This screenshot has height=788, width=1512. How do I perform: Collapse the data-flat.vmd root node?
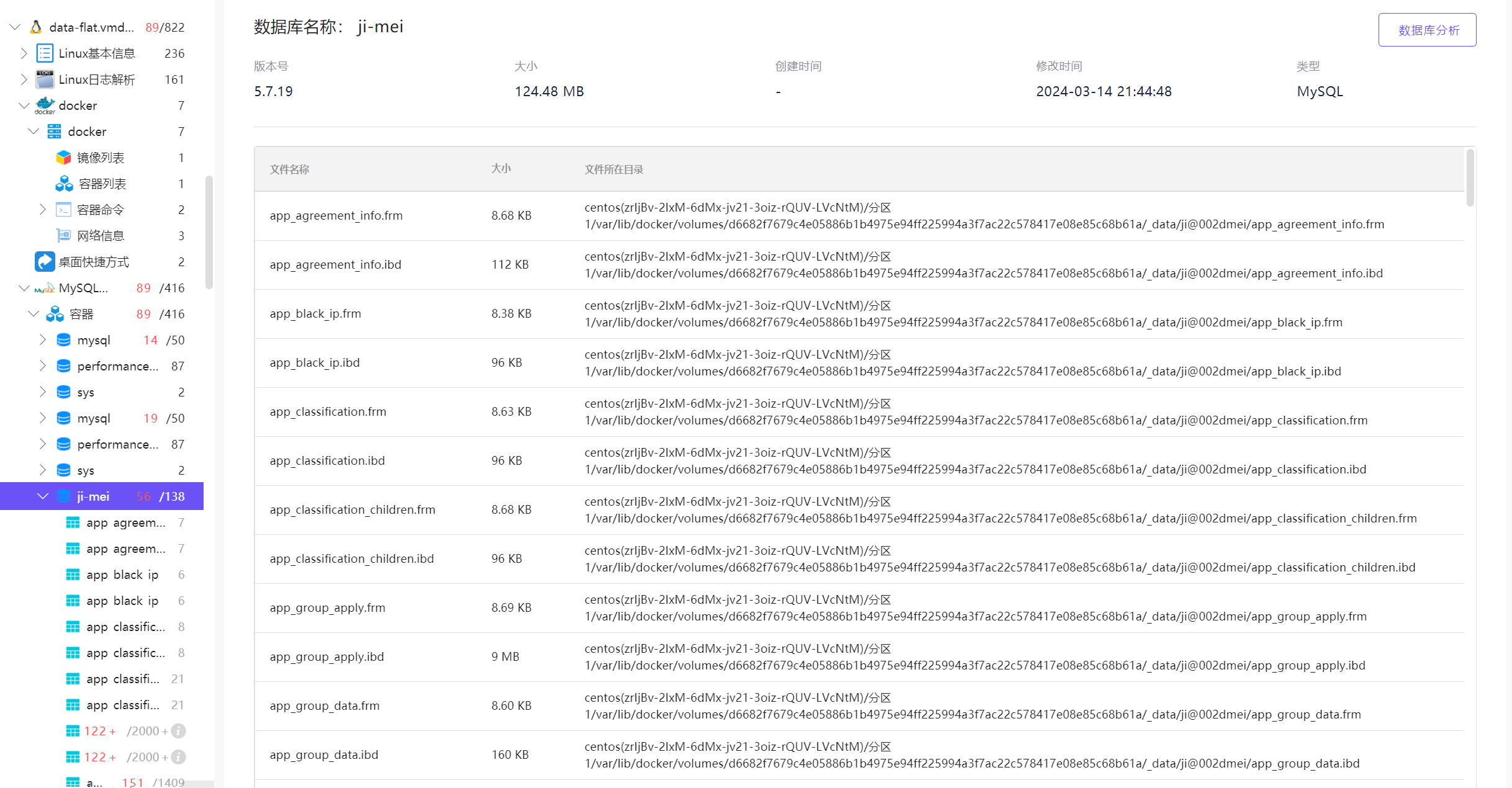(16, 27)
